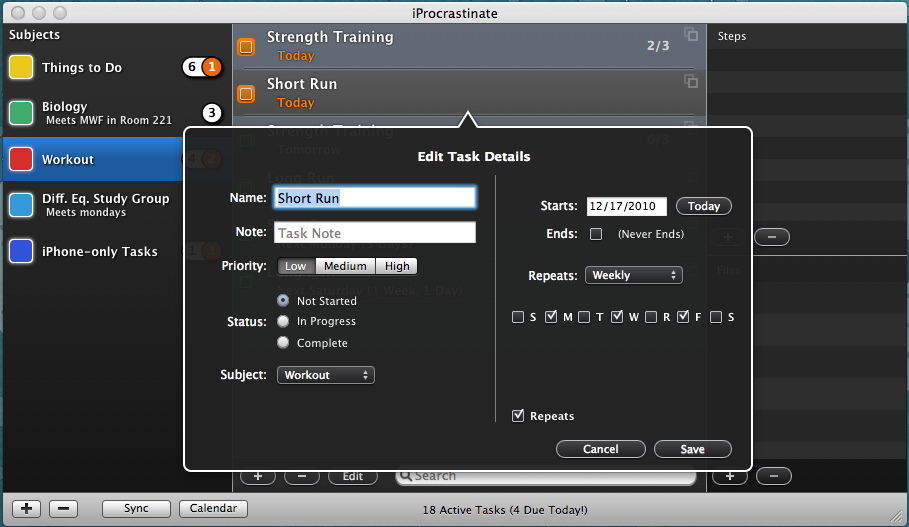Select the In Progress status radio button

coord(283,321)
